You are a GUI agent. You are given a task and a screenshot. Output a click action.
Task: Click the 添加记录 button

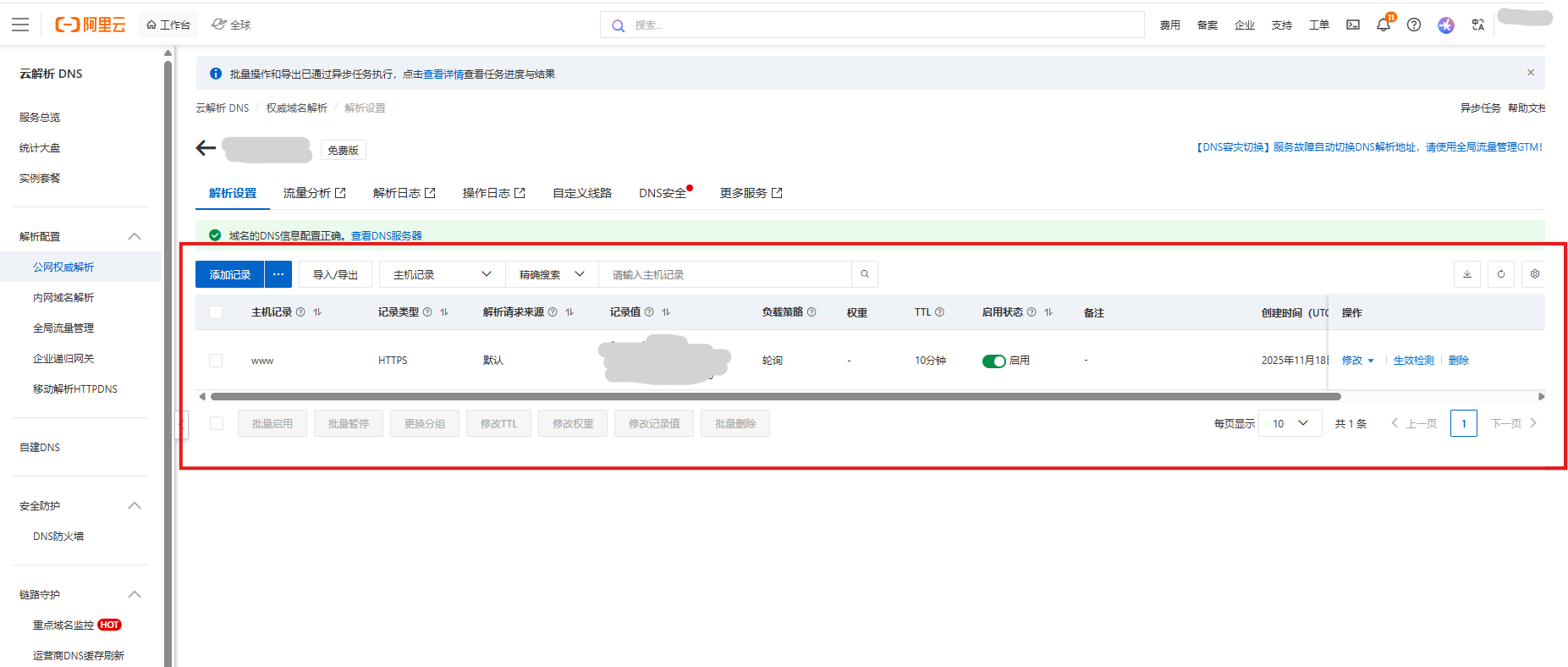(230, 274)
